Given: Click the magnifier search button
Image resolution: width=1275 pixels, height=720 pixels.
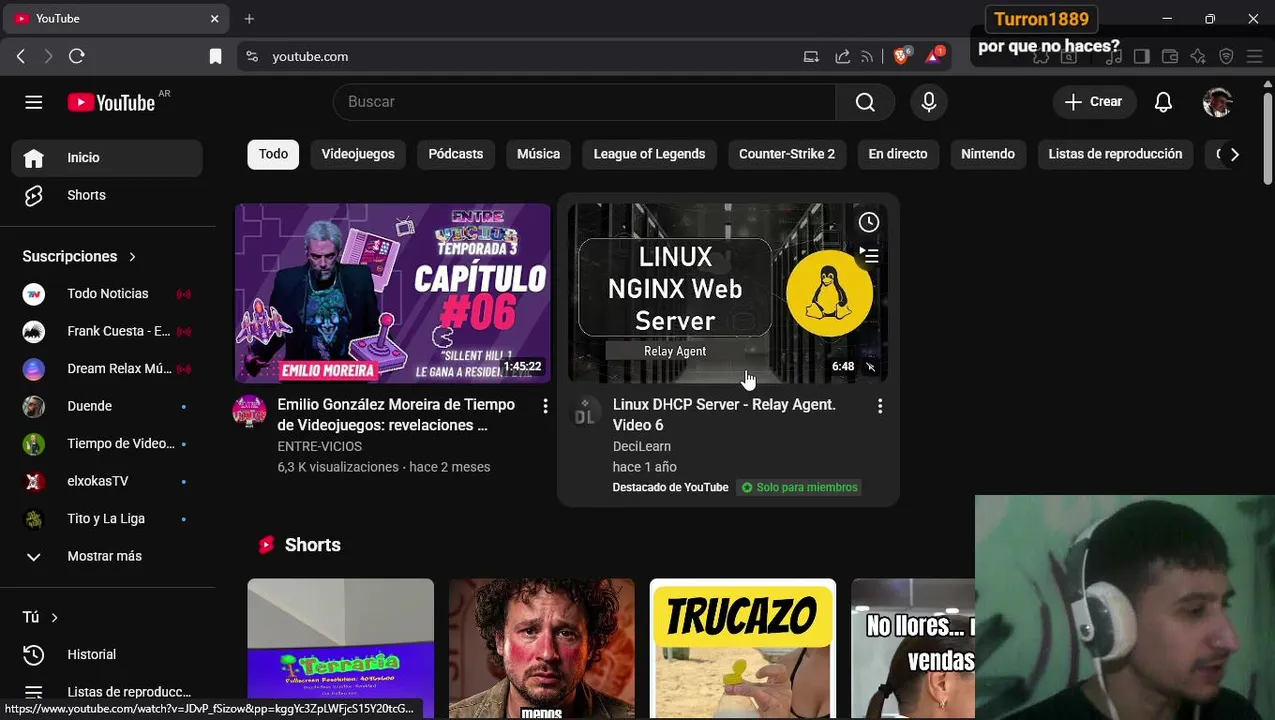Looking at the screenshot, I should coord(865,102).
